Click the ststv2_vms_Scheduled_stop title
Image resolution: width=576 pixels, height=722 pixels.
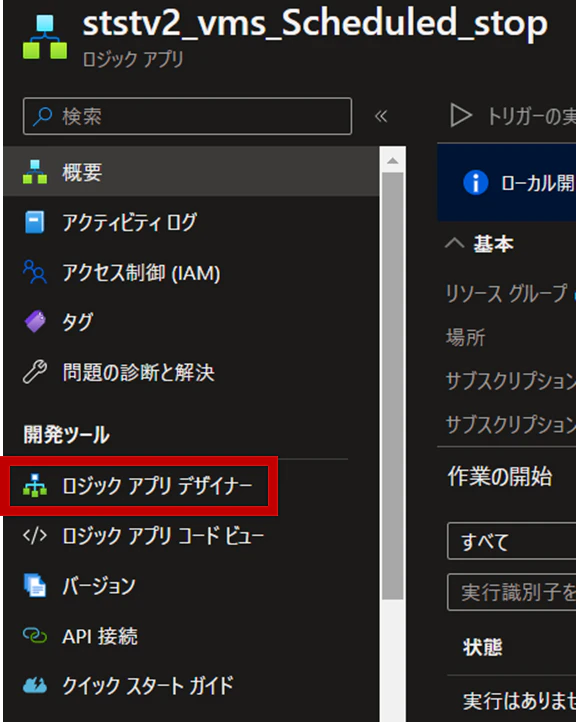(315, 23)
